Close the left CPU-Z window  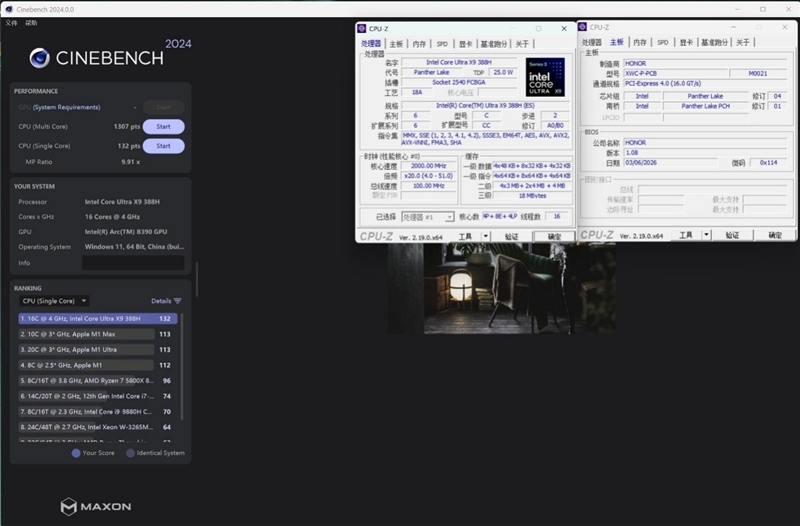(x=564, y=29)
